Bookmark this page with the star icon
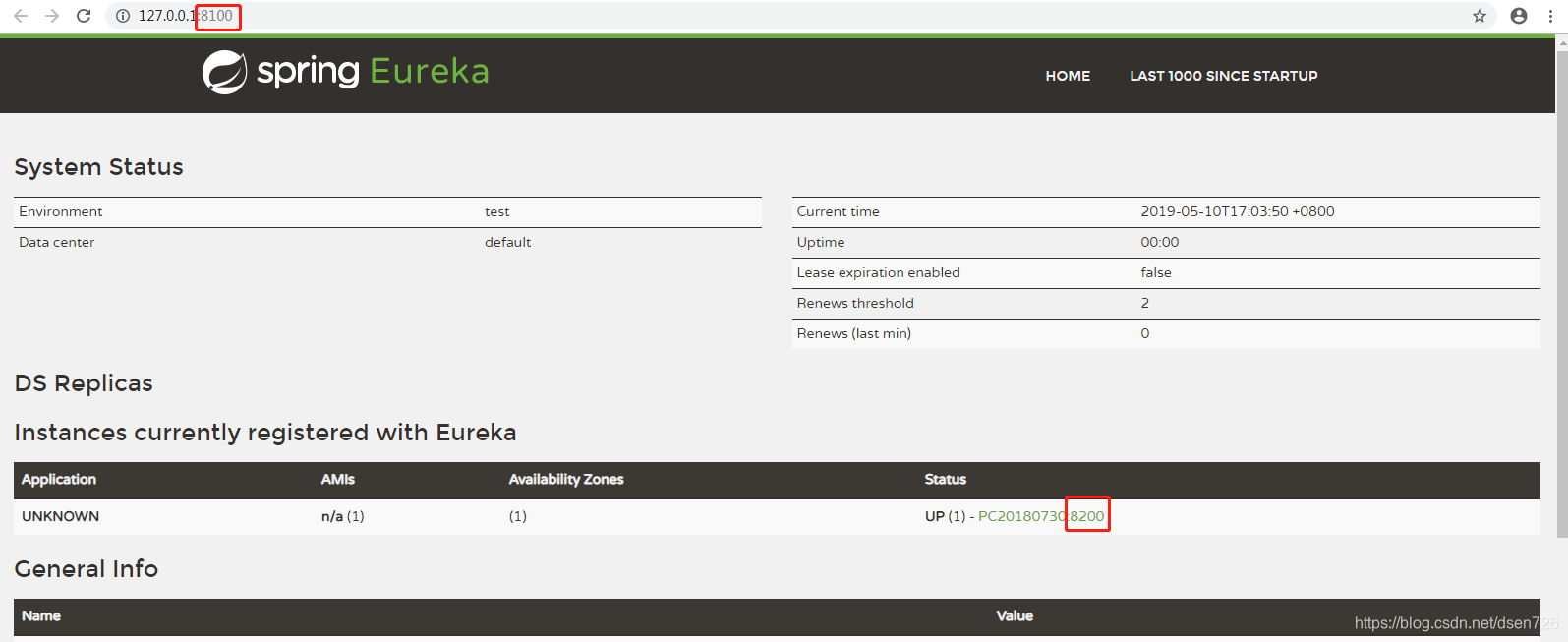This screenshot has height=642, width=1568. click(x=1479, y=16)
